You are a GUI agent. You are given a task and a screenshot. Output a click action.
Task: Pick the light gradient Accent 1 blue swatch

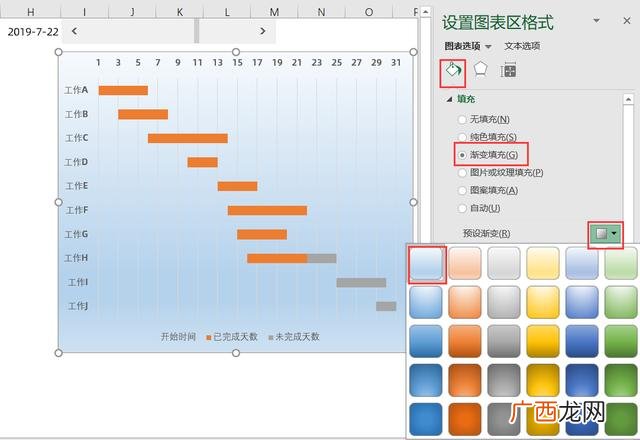[x=425, y=263]
